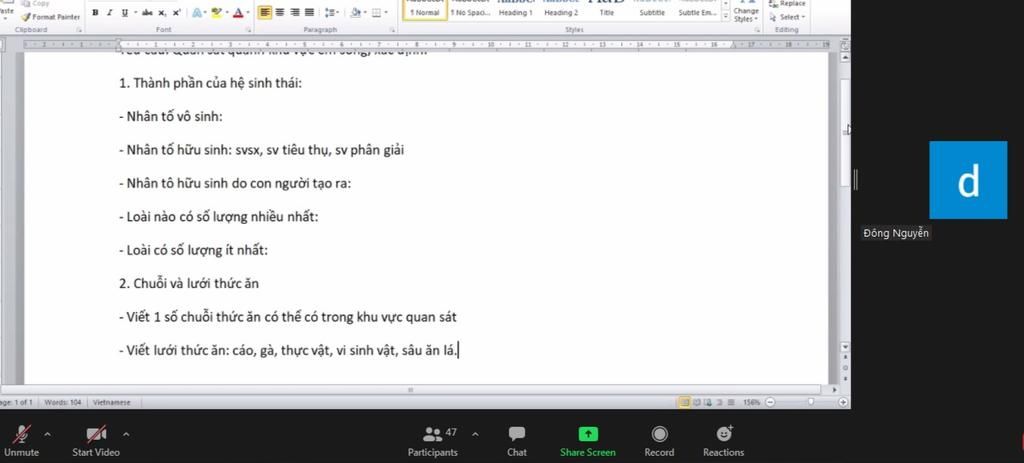Viewport: 1024px width, 463px height.
Task: Expand the styles gallery More arrow
Action: 726,16
